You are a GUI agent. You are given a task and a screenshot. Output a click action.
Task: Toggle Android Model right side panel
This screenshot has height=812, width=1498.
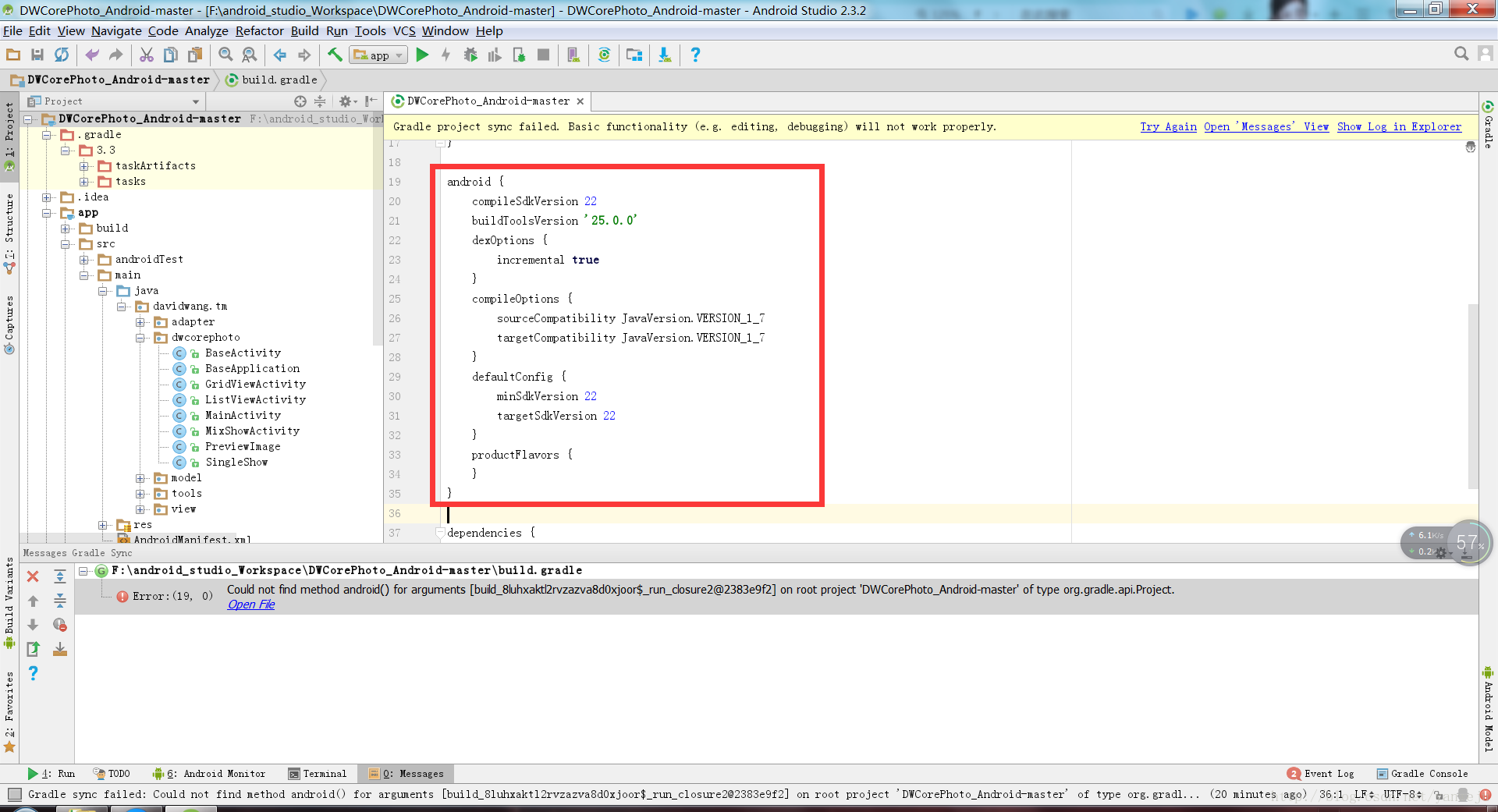1488,709
